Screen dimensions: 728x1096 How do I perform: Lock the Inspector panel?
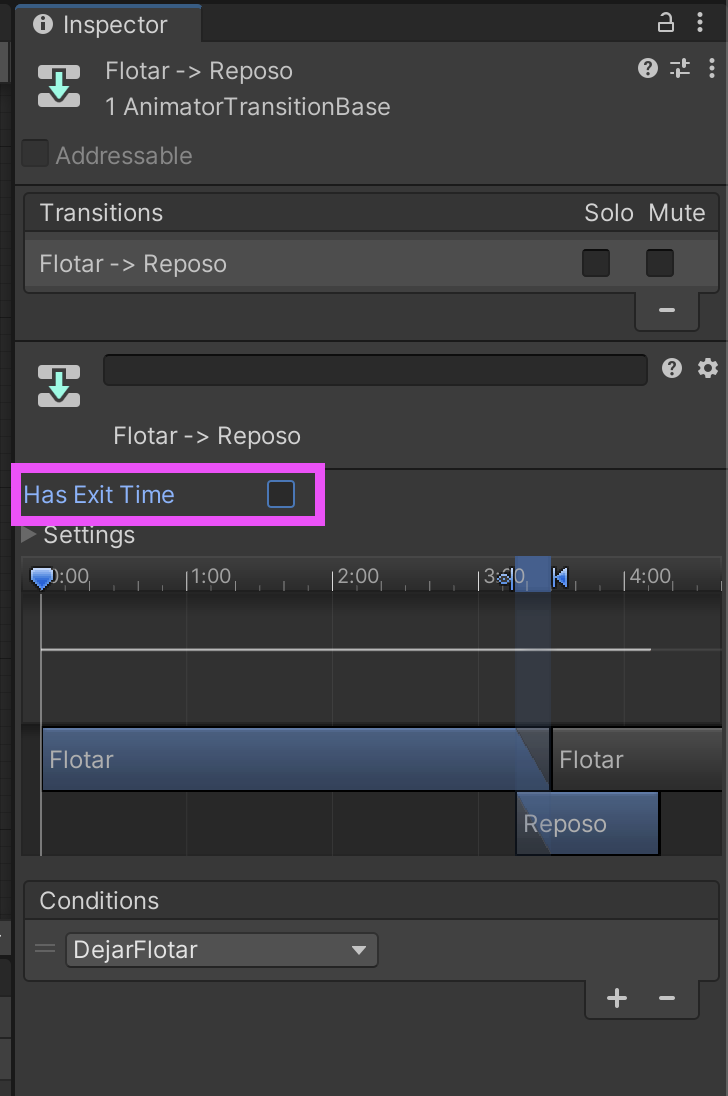coord(665,23)
